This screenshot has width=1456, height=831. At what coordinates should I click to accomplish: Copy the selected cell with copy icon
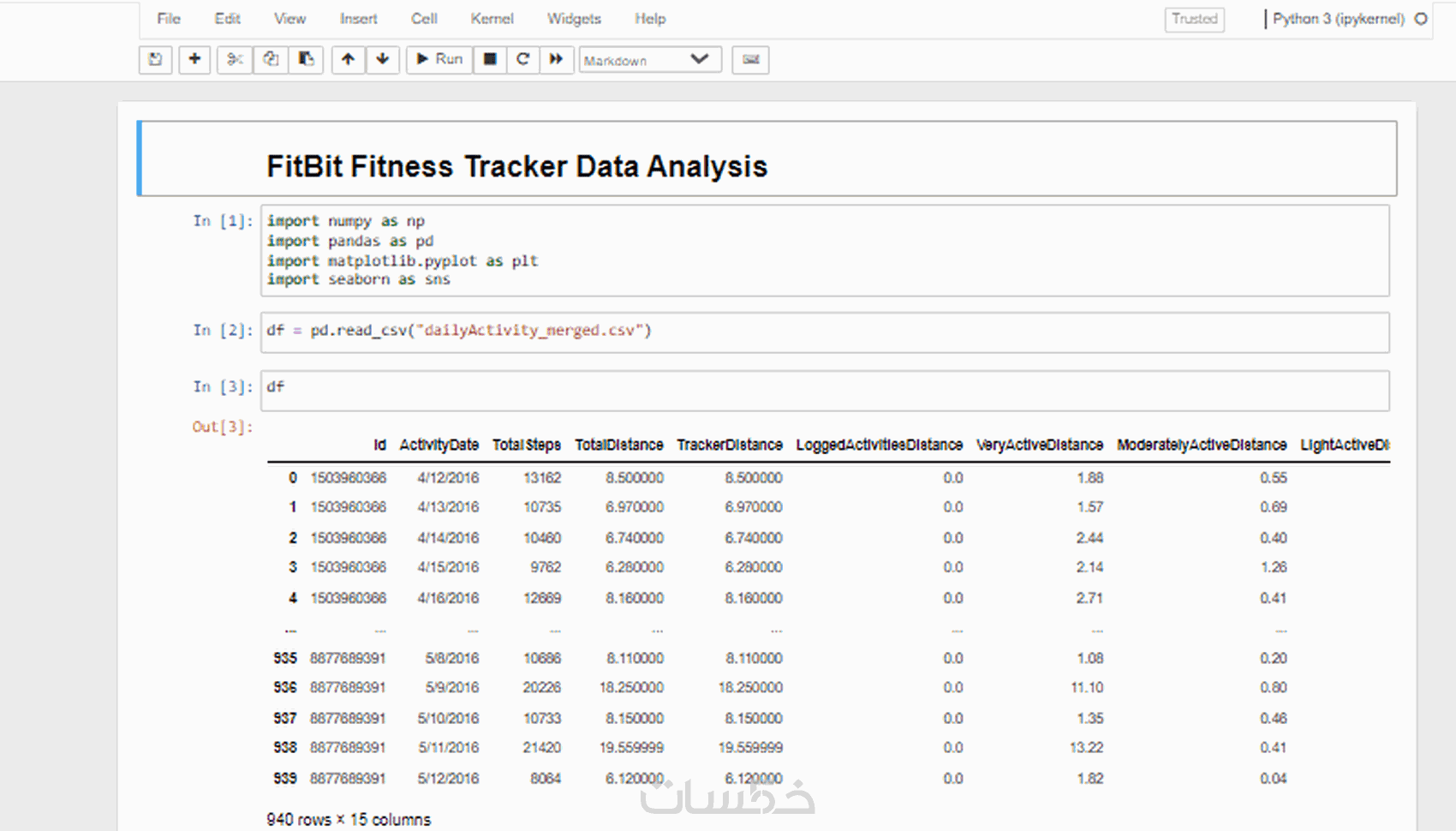(x=271, y=59)
